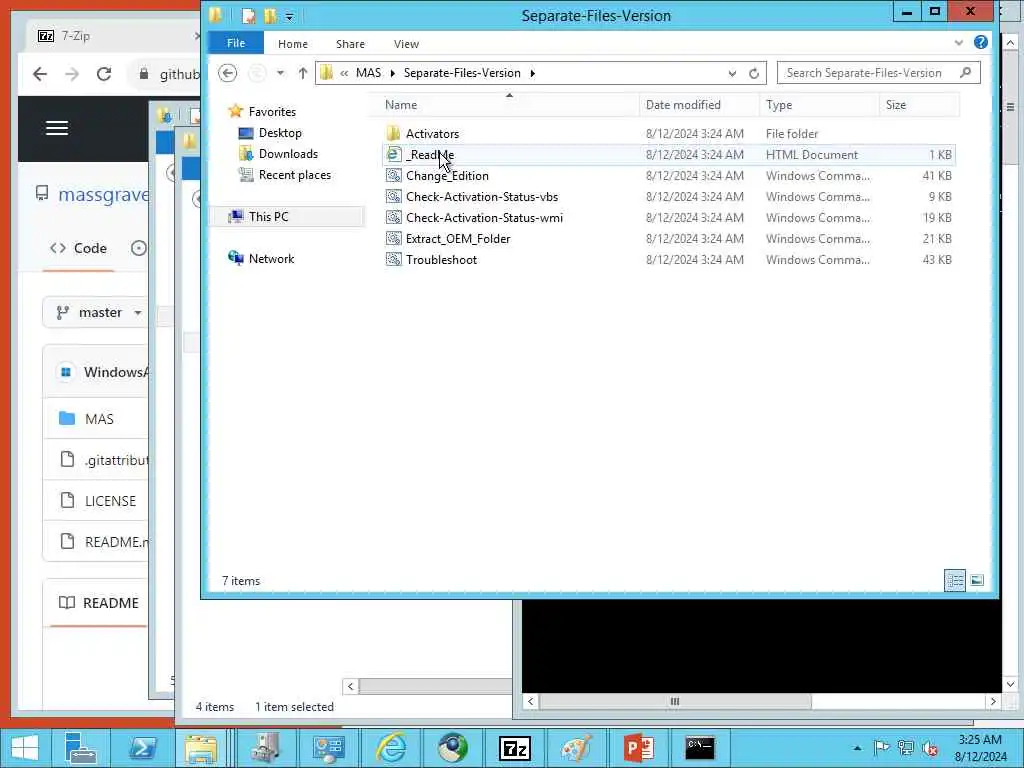Switch to details view layout
Image resolution: width=1024 pixels, height=768 pixels.
click(x=955, y=580)
